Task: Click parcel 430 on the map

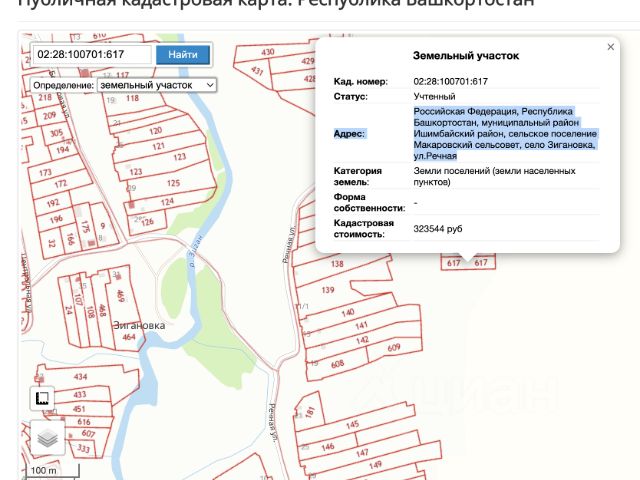Action: pyautogui.click(x=268, y=52)
